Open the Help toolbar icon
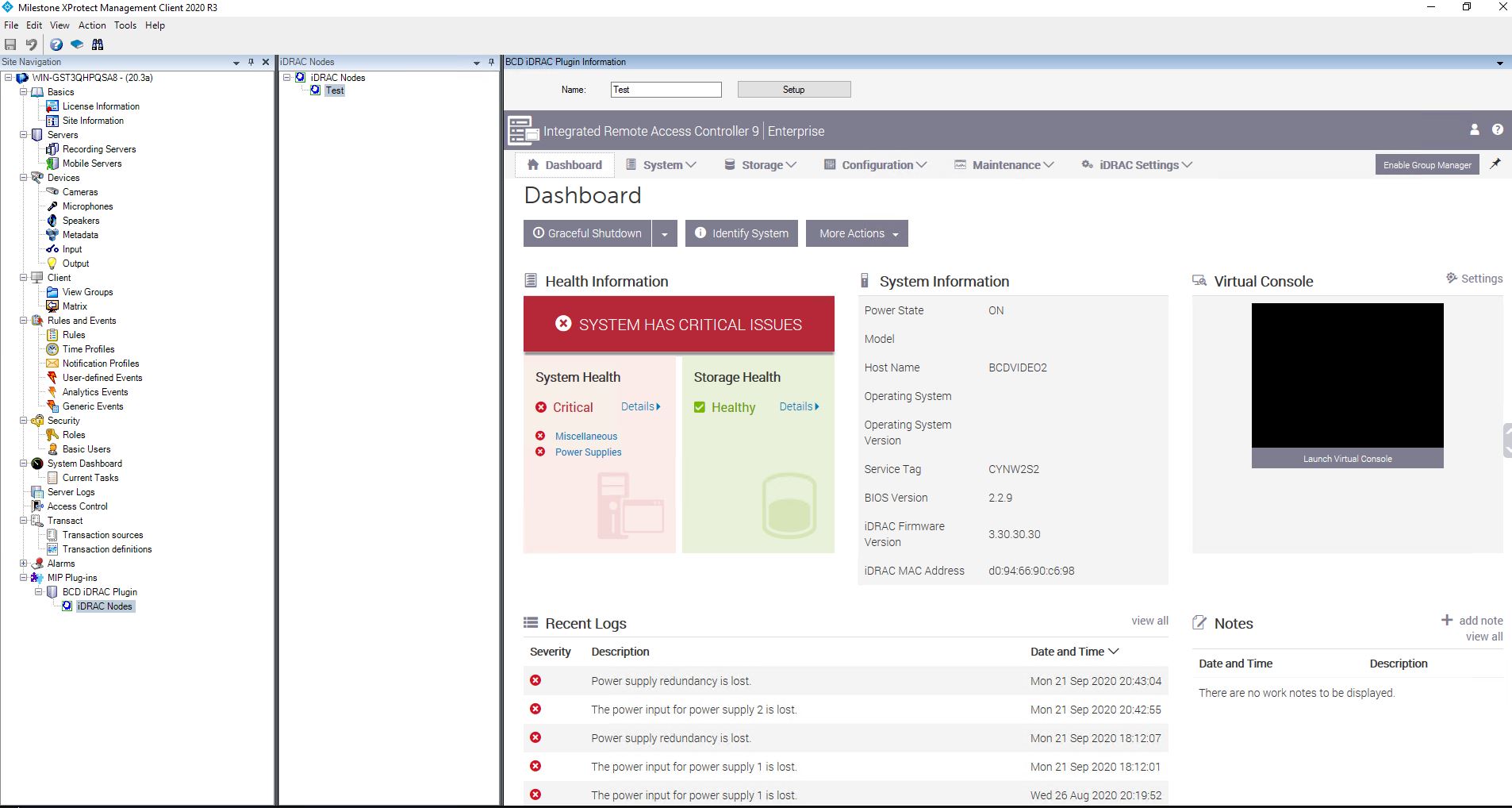 (x=56, y=44)
